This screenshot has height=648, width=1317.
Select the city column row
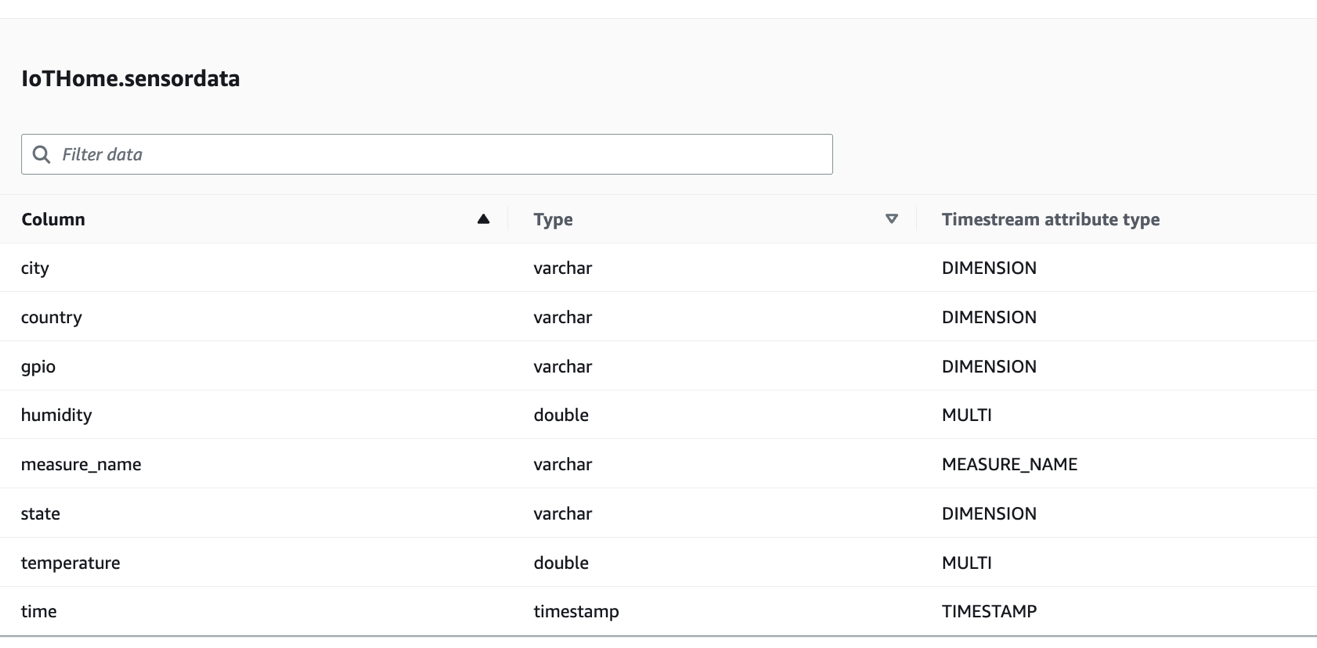pos(35,268)
